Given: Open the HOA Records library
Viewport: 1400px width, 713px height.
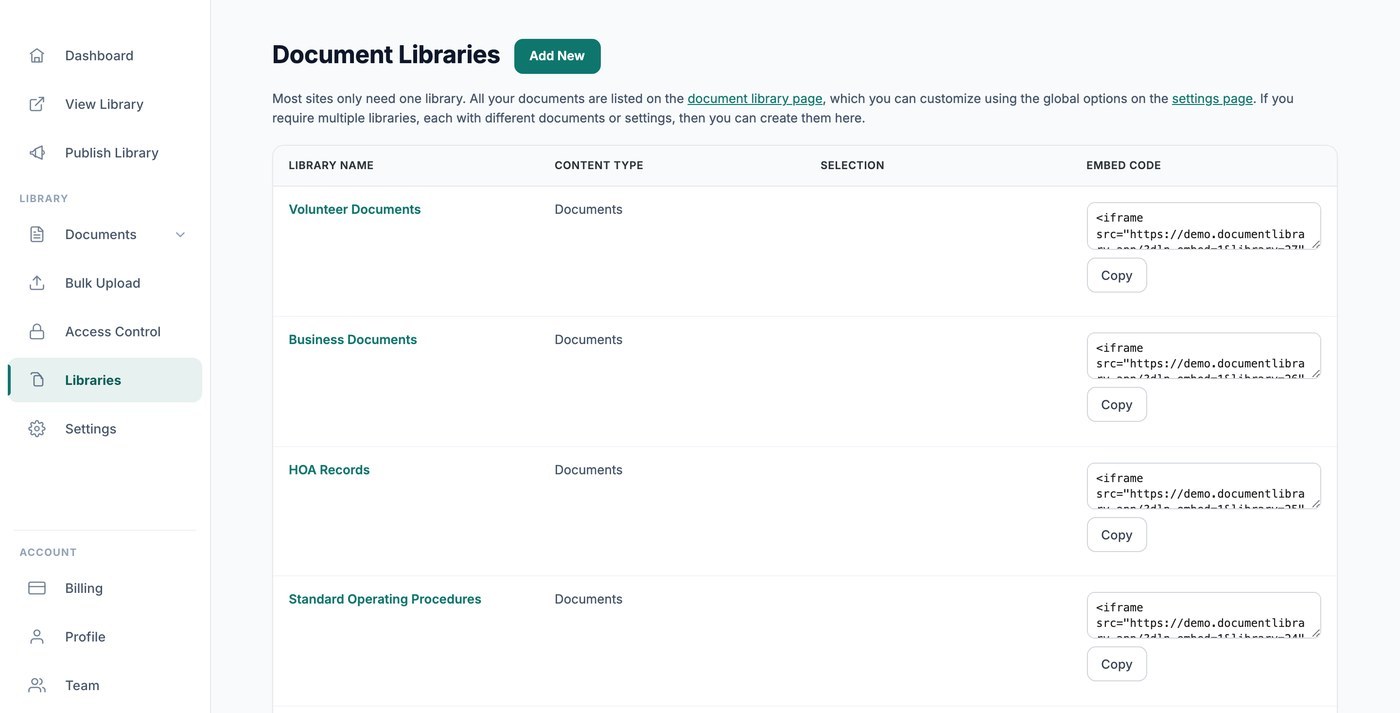Looking at the screenshot, I should tap(329, 469).
